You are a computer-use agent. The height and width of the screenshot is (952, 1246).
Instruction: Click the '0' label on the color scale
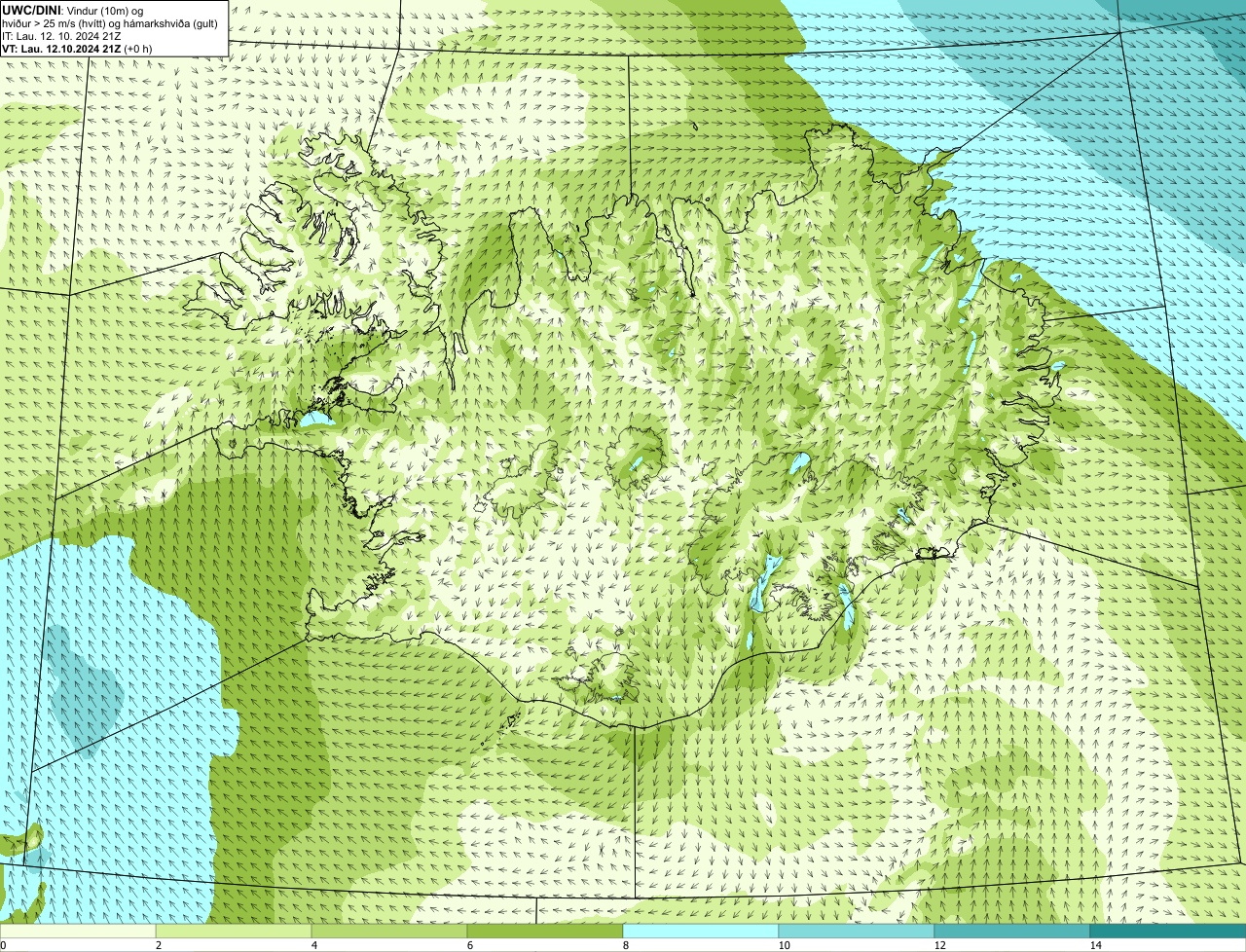point(3,945)
